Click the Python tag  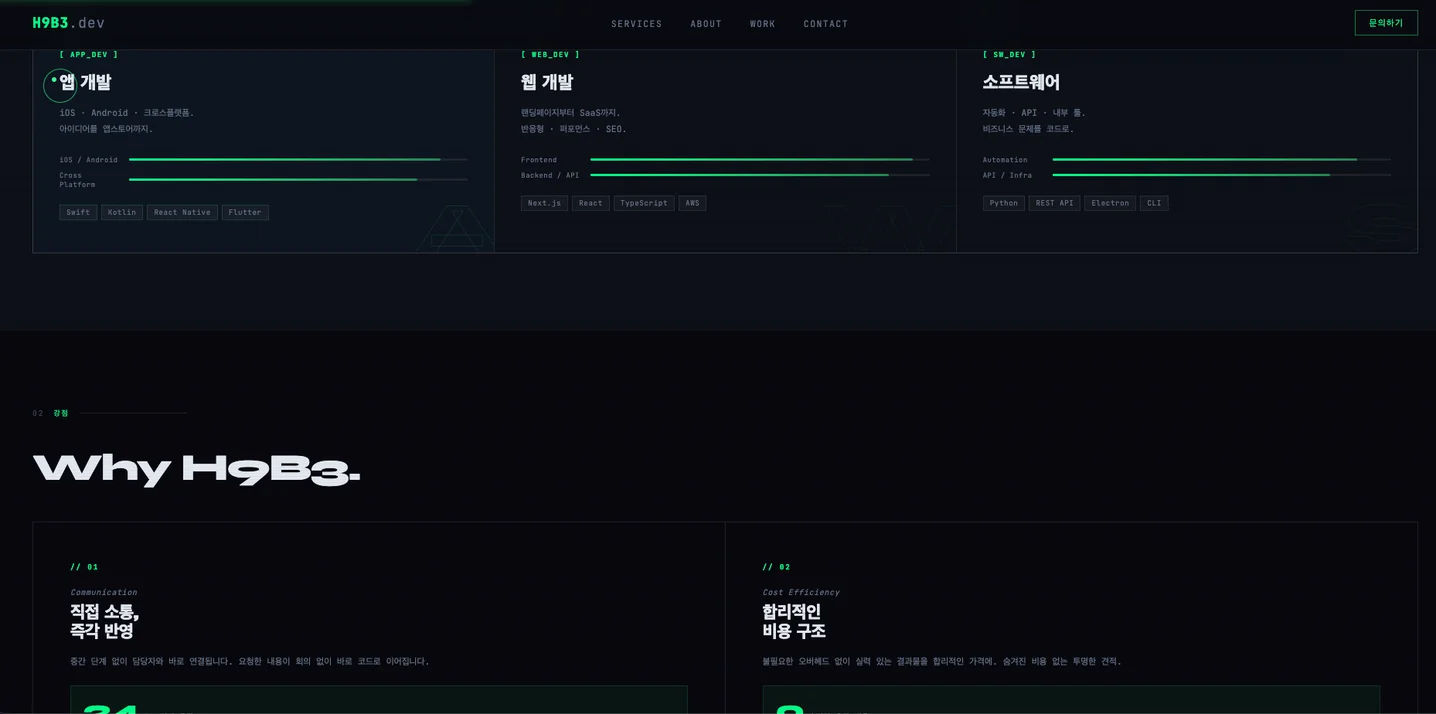click(x=1004, y=203)
